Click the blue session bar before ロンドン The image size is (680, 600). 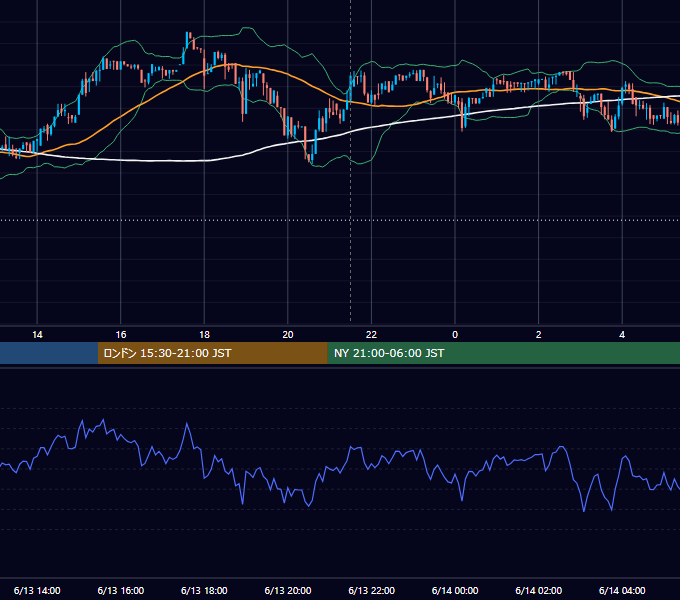point(49,353)
